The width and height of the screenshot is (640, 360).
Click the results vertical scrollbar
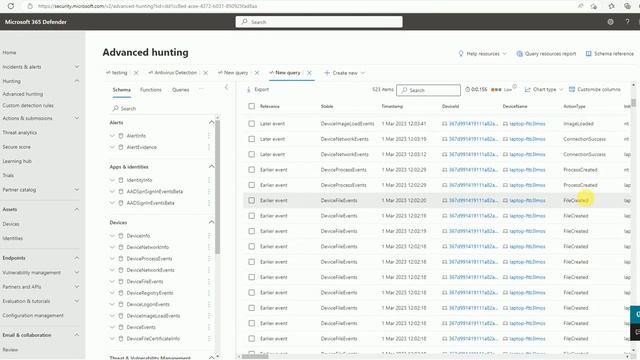pyautogui.click(x=633, y=102)
